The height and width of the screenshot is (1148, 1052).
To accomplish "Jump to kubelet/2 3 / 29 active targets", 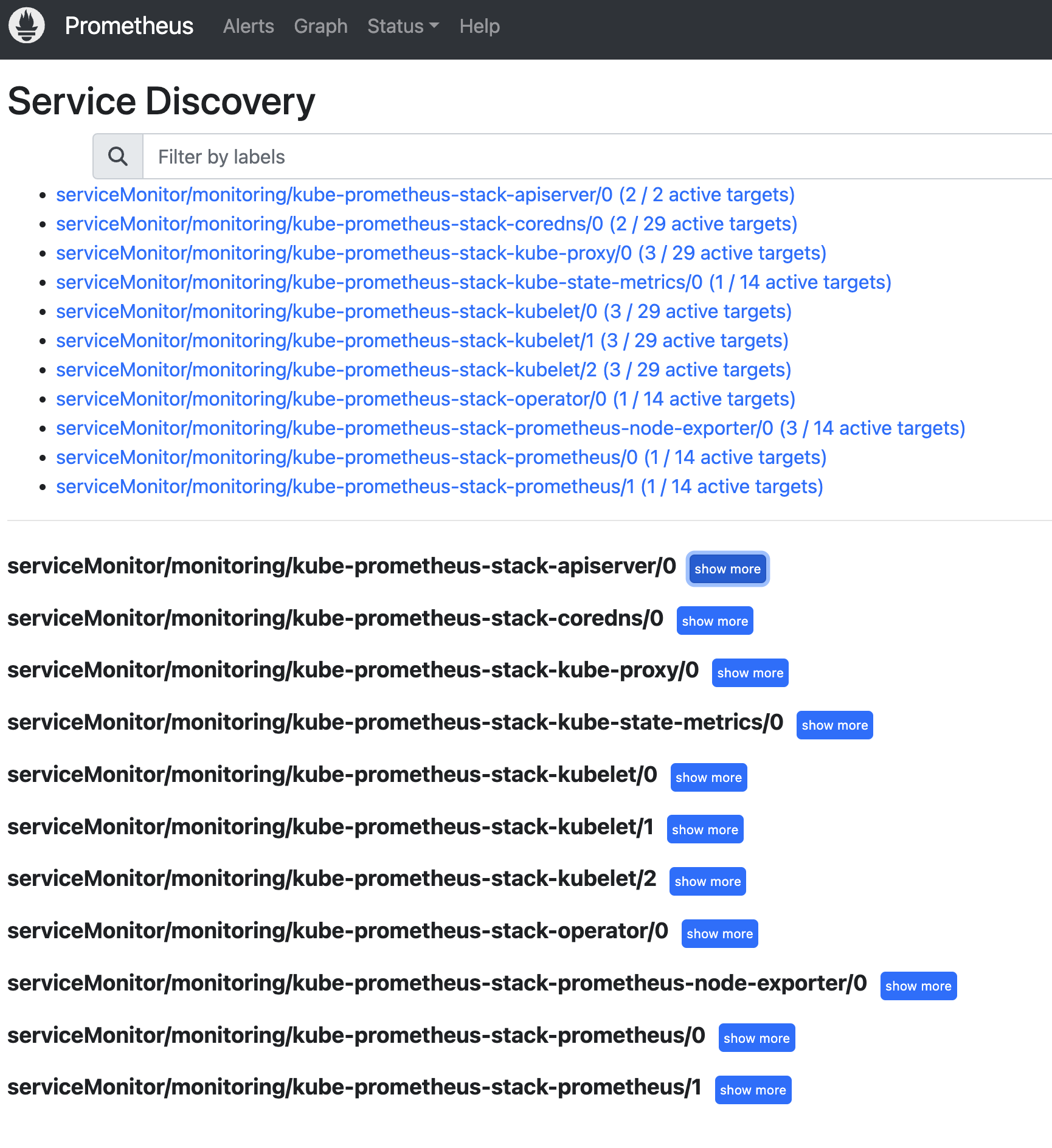I will pos(423,370).
